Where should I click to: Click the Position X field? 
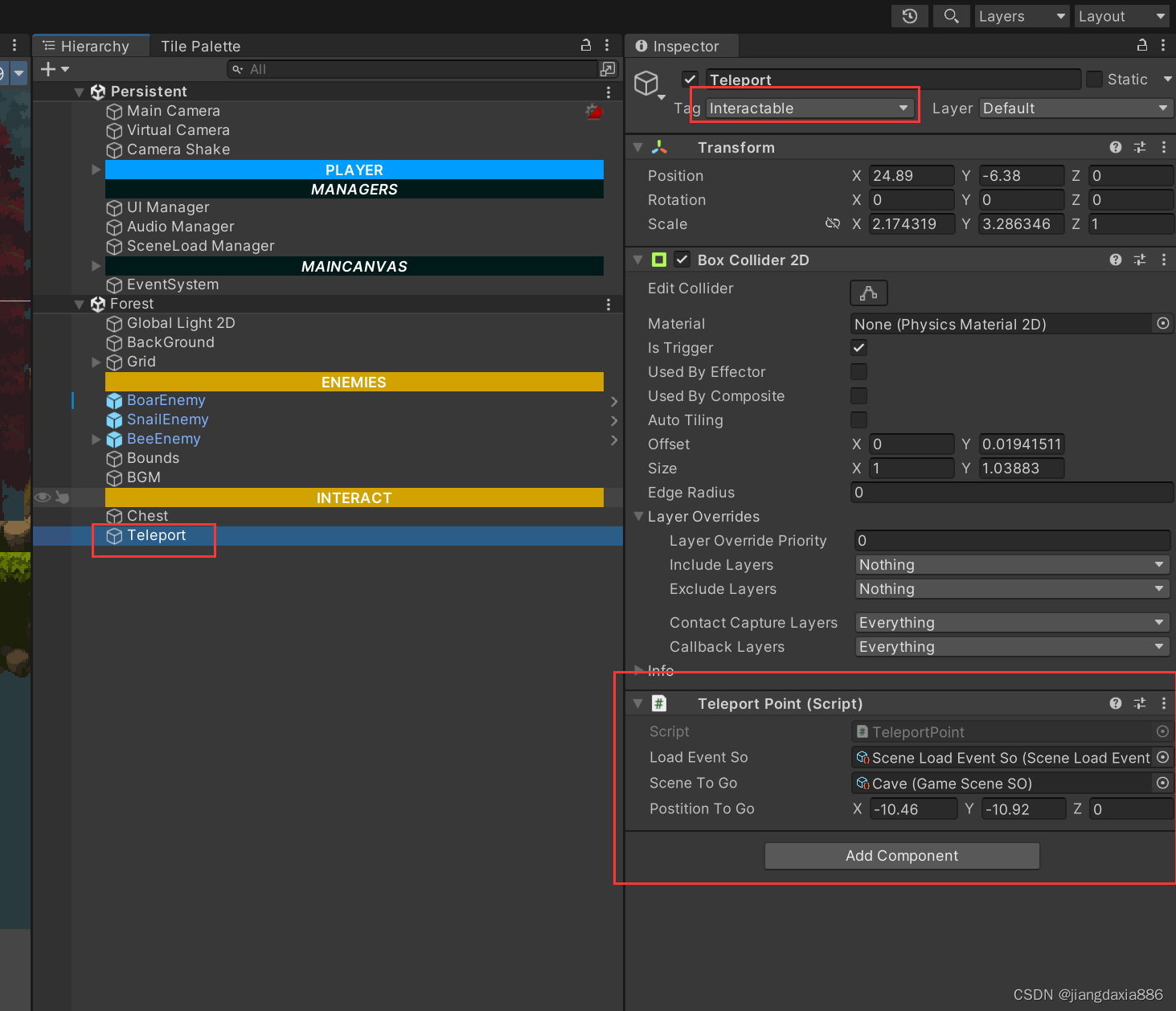(912, 176)
